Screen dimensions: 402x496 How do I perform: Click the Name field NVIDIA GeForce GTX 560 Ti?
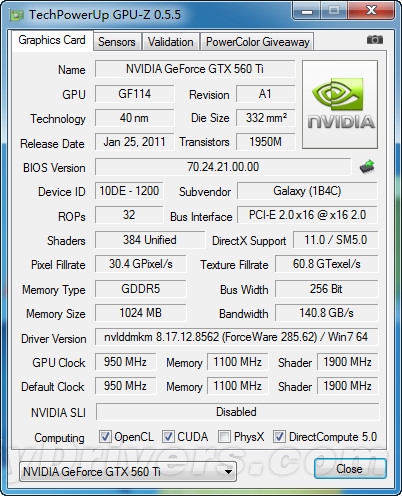point(195,69)
